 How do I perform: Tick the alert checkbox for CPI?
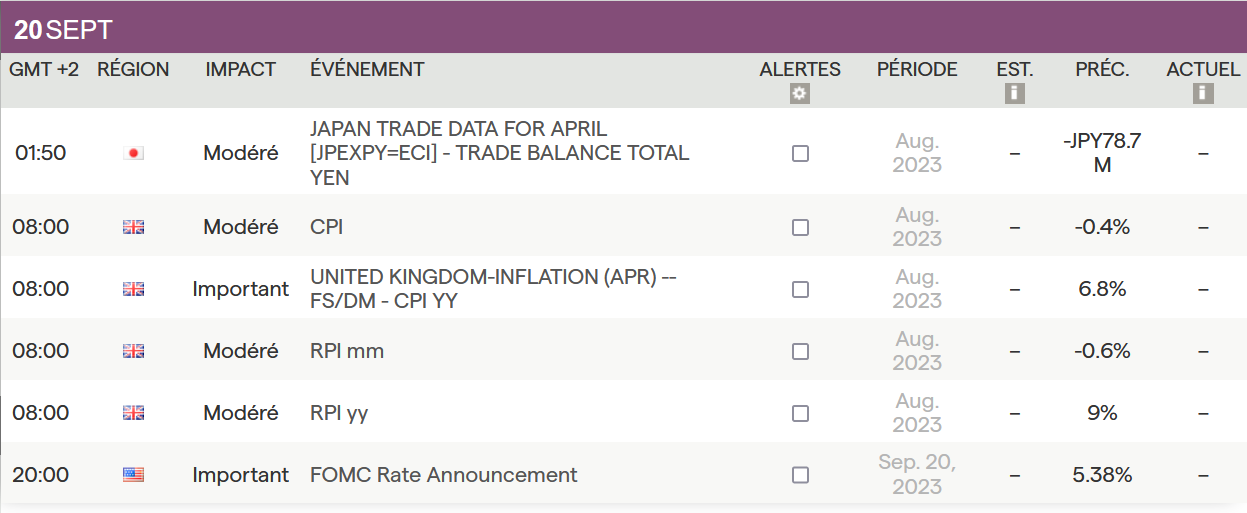tap(800, 227)
